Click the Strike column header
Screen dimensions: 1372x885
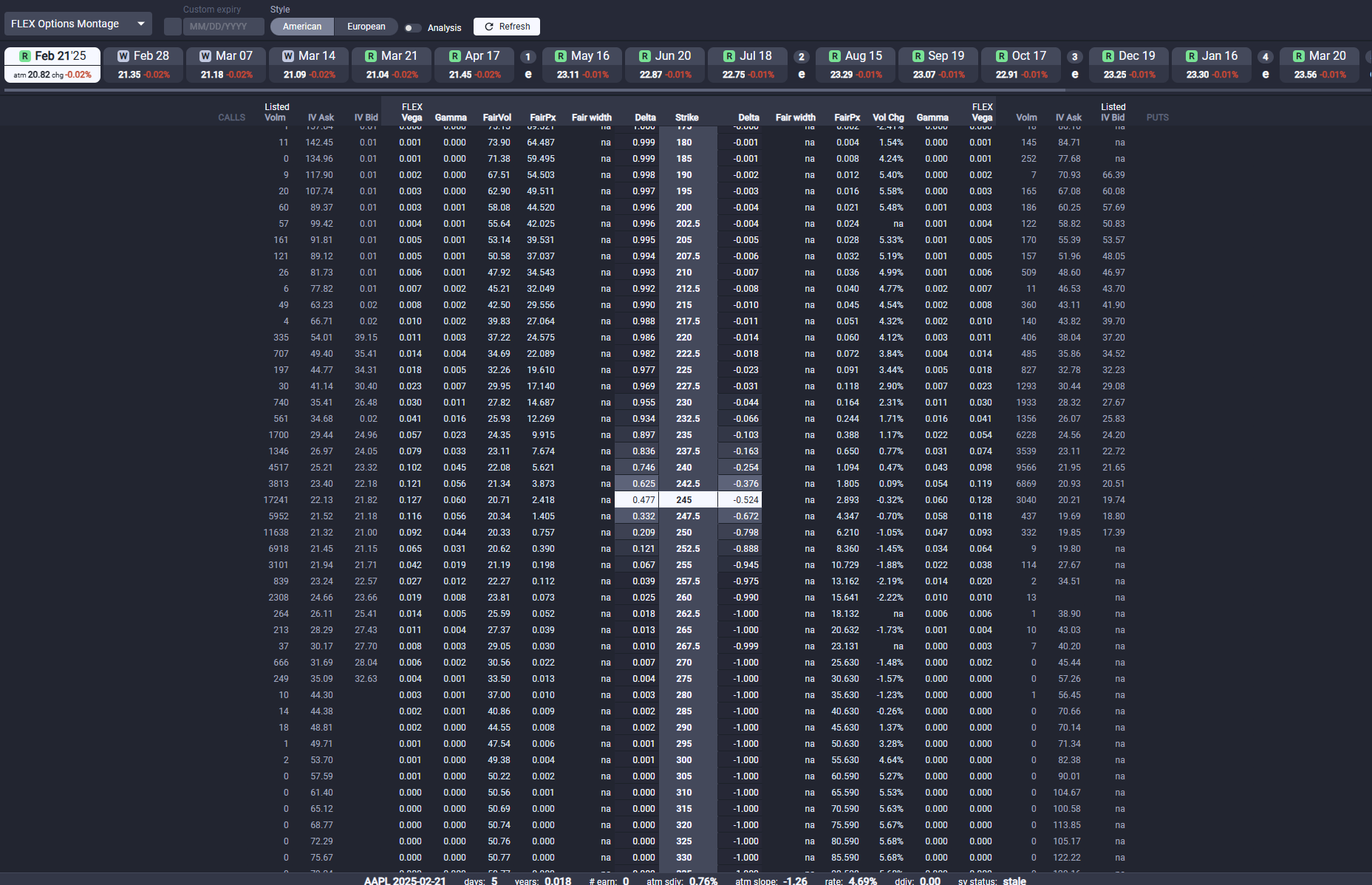coord(686,117)
